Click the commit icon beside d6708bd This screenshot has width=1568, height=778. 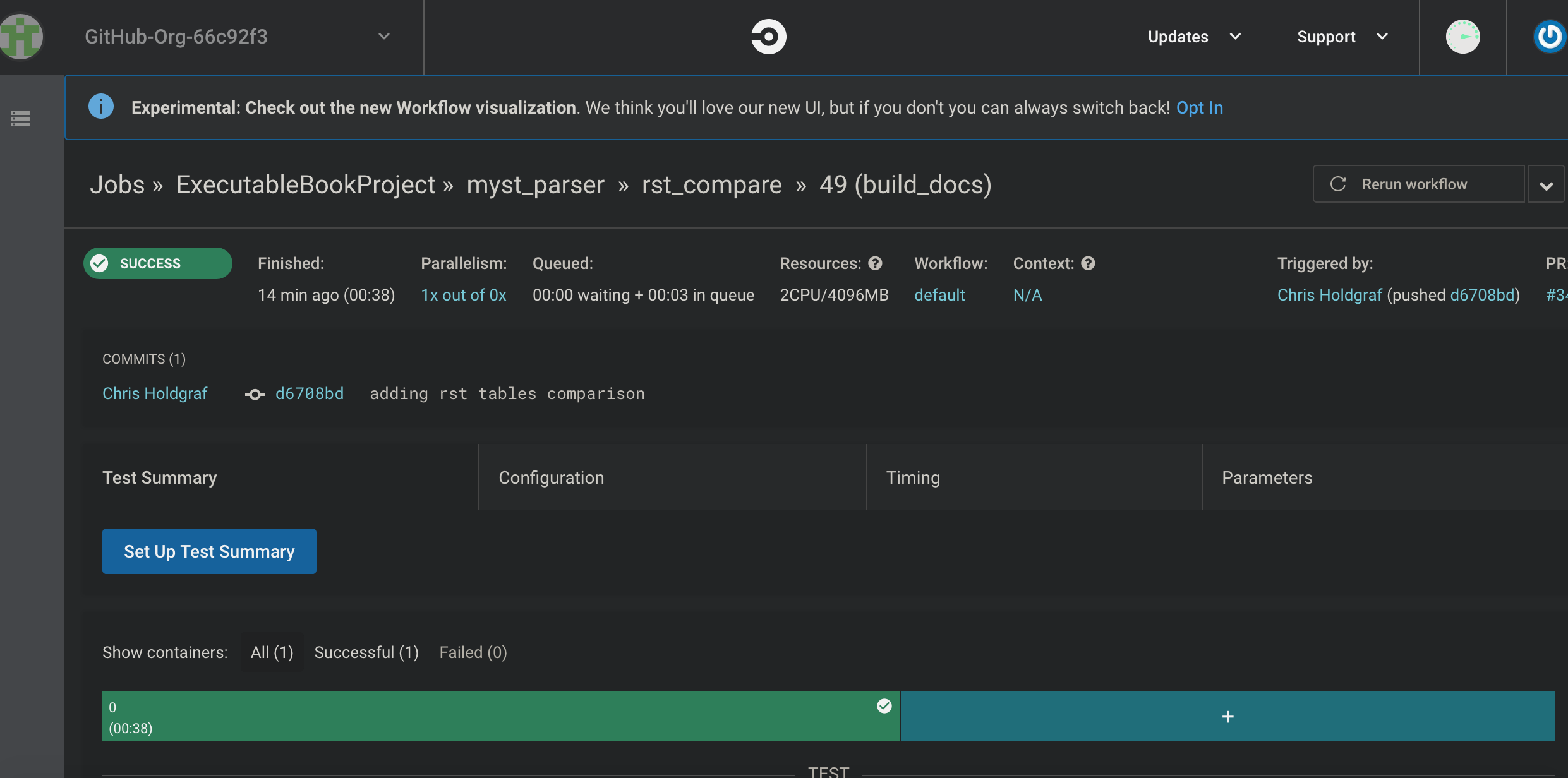255,395
